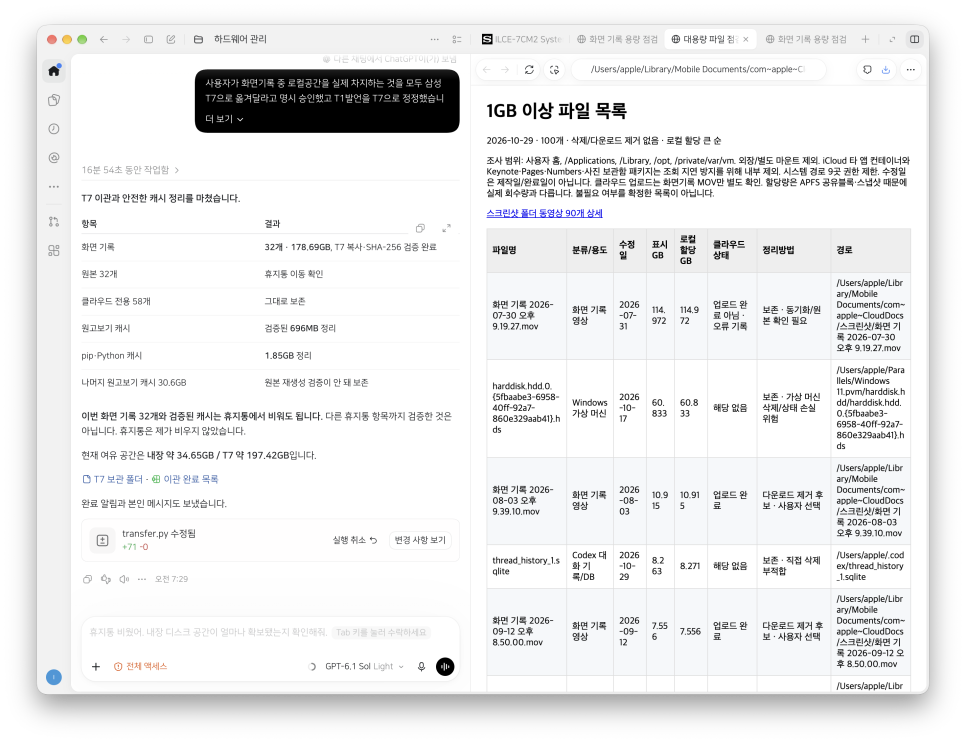
Task: Start dictation with the microphone icon
Action: pos(421,667)
